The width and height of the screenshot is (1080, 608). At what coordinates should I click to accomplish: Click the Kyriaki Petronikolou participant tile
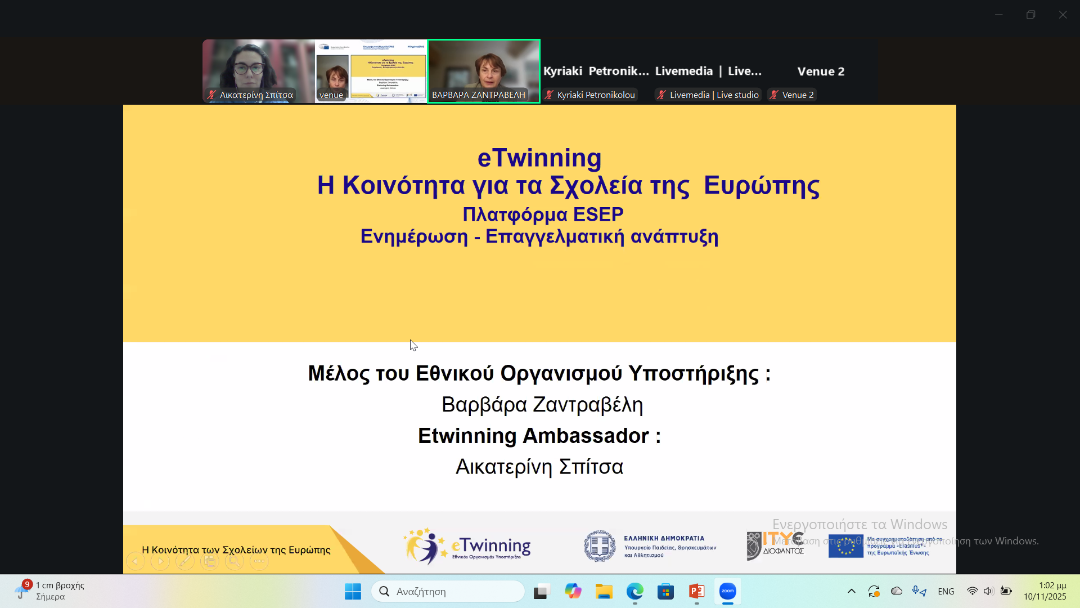point(596,72)
